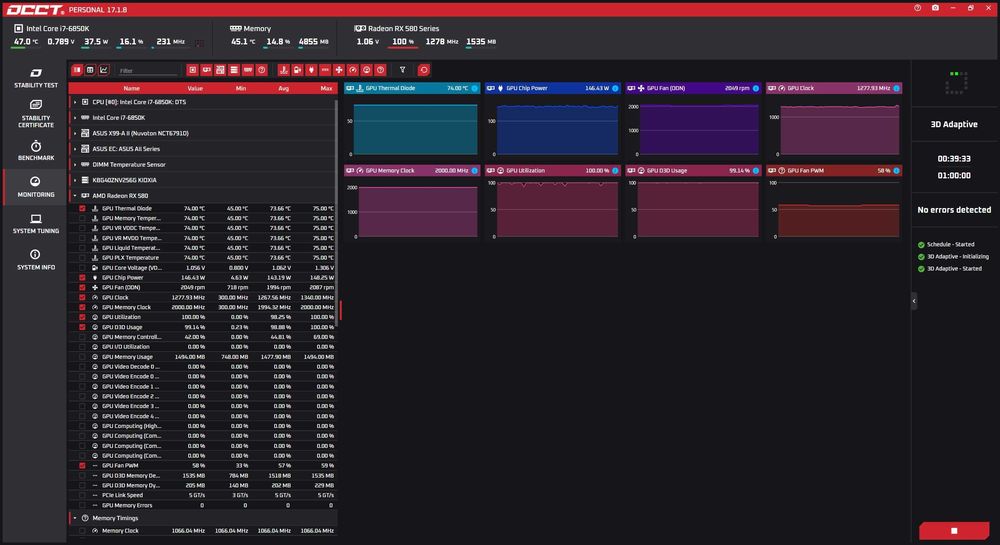1000x545 pixels.
Task: Uncheck GPU Fan PWM graph checkbox
Action: pos(82,465)
